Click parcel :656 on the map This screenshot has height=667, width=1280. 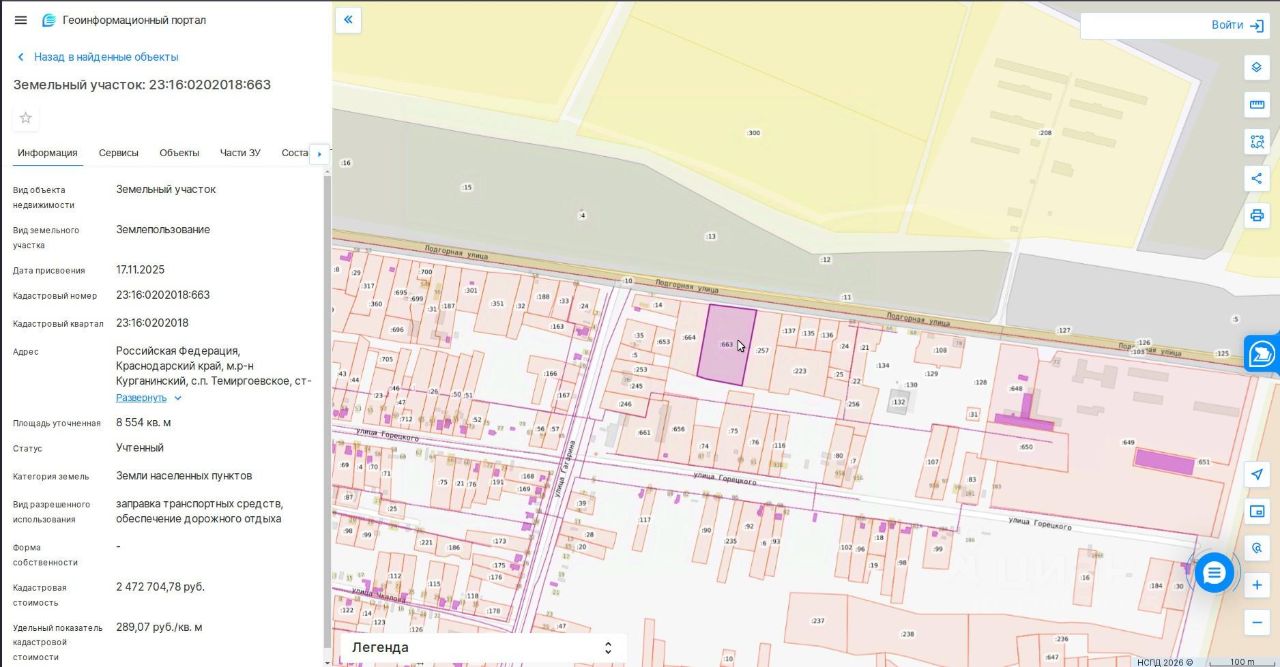[679, 429]
